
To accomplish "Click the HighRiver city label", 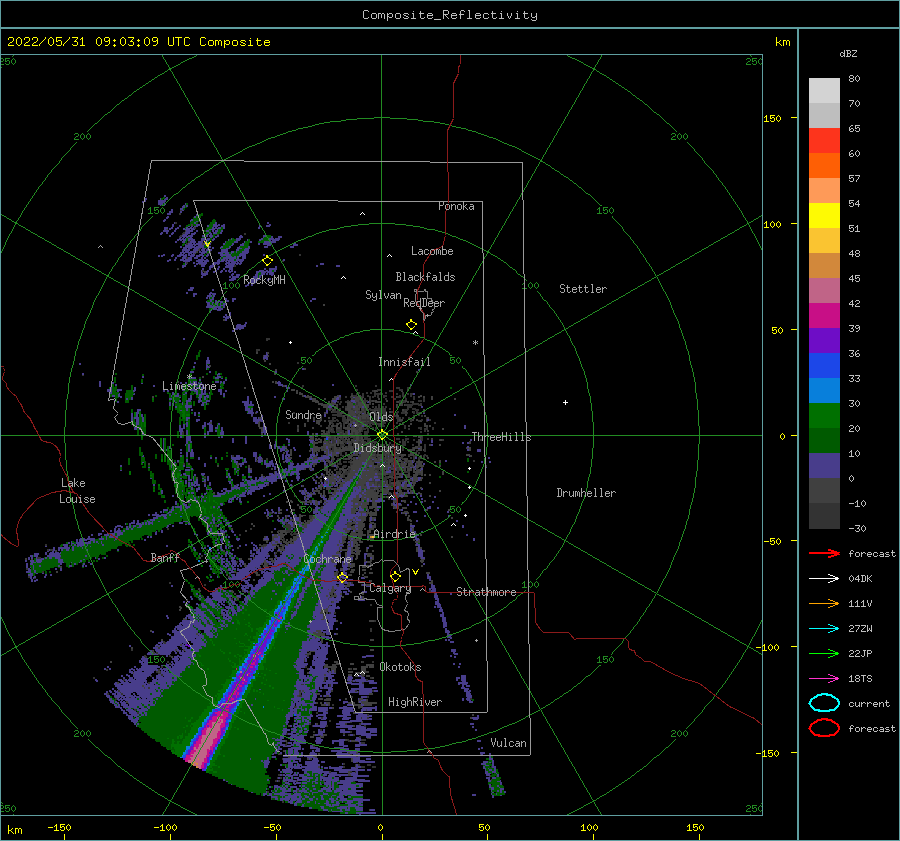I will click(415, 702).
